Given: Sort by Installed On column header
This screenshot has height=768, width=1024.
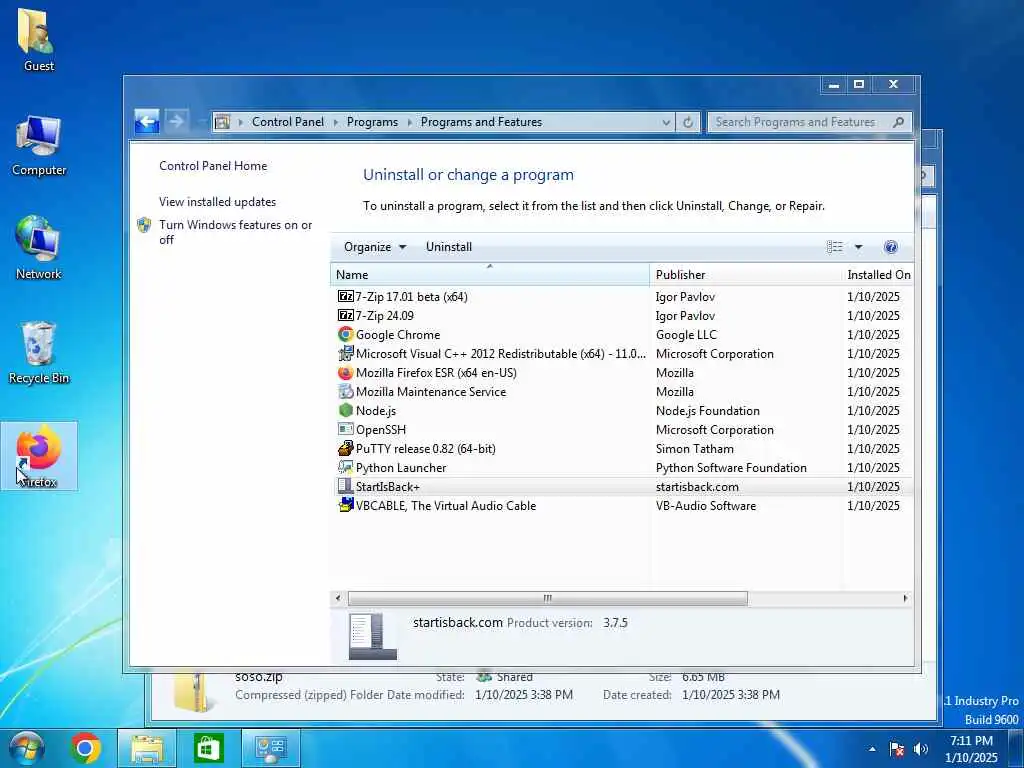Looking at the screenshot, I should (878, 274).
